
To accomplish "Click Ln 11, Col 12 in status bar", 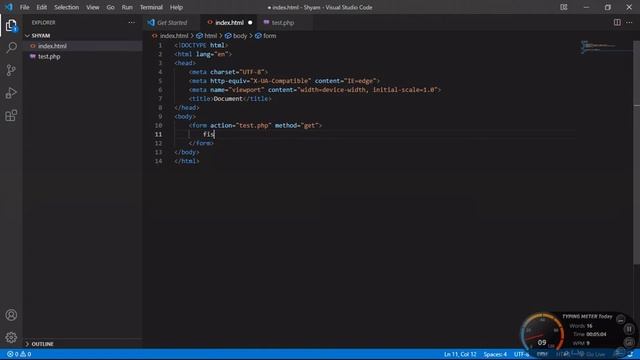I will [x=460, y=354].
